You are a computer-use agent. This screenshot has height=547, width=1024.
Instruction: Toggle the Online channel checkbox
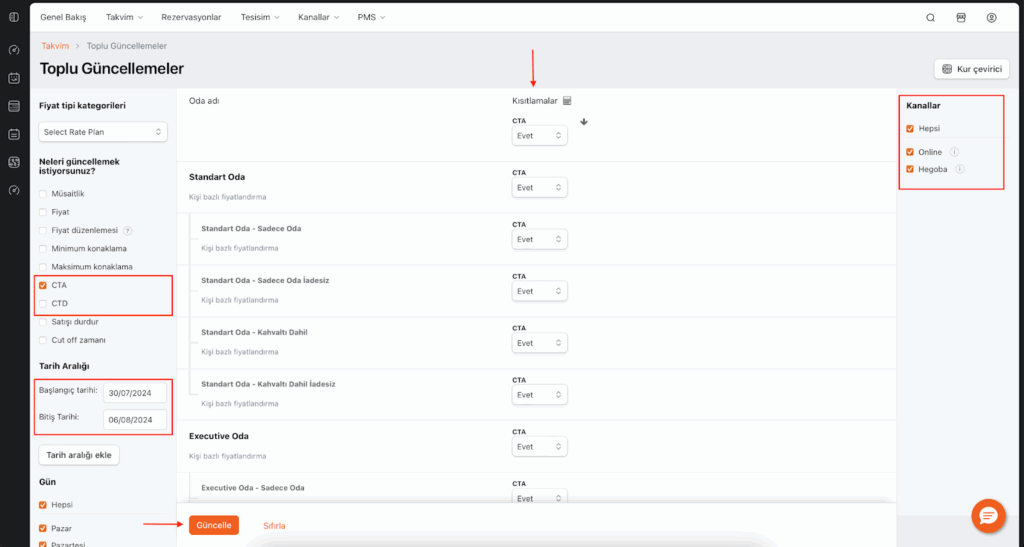[910, 152]
